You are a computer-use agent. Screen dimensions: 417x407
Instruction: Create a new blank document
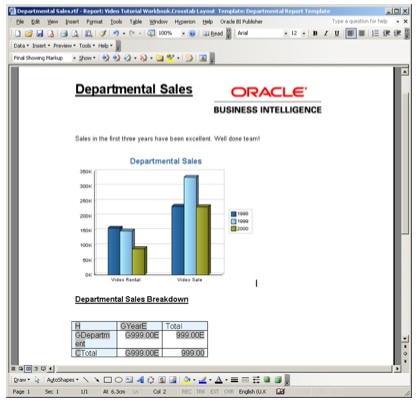pos(18,33)
